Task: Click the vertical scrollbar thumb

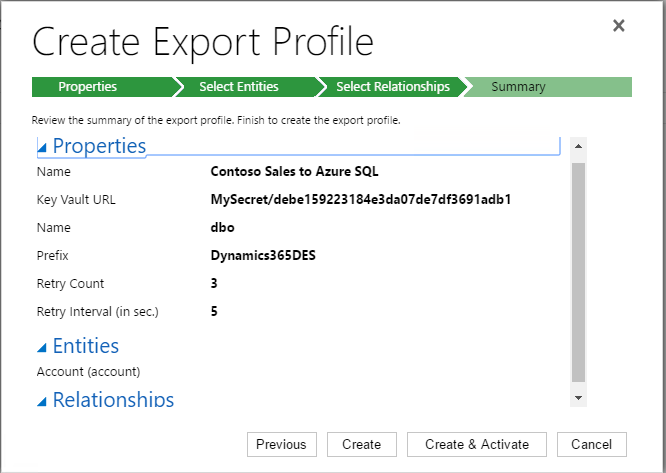Action: 578,270
